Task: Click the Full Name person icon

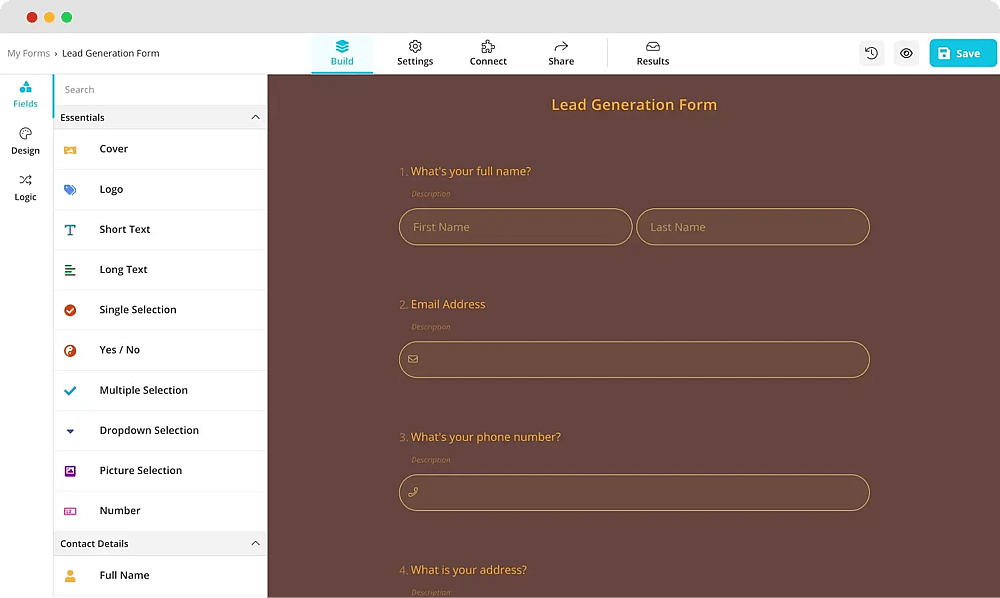Action: pyautogui.click(x=70, y=576)
